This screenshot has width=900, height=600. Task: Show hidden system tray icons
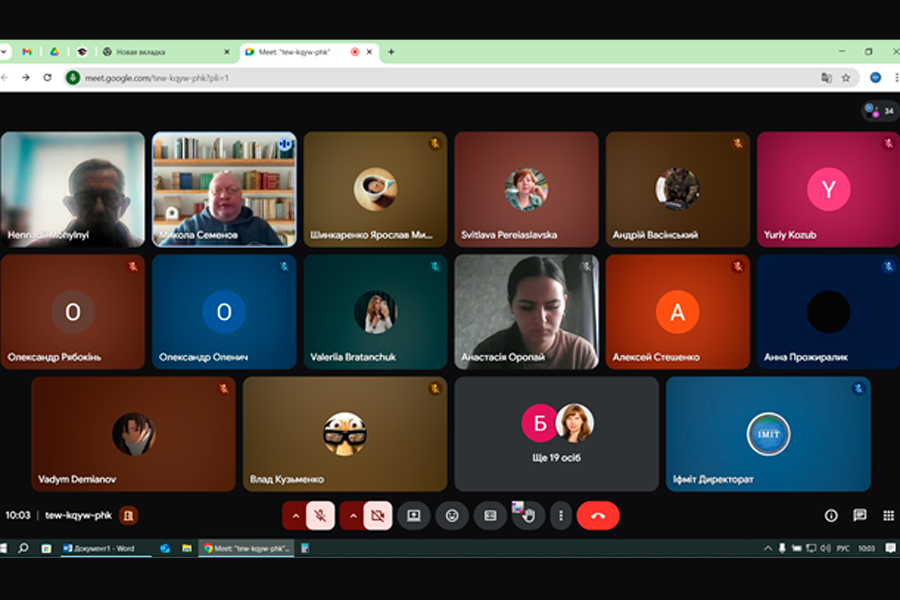pos(767,548)
